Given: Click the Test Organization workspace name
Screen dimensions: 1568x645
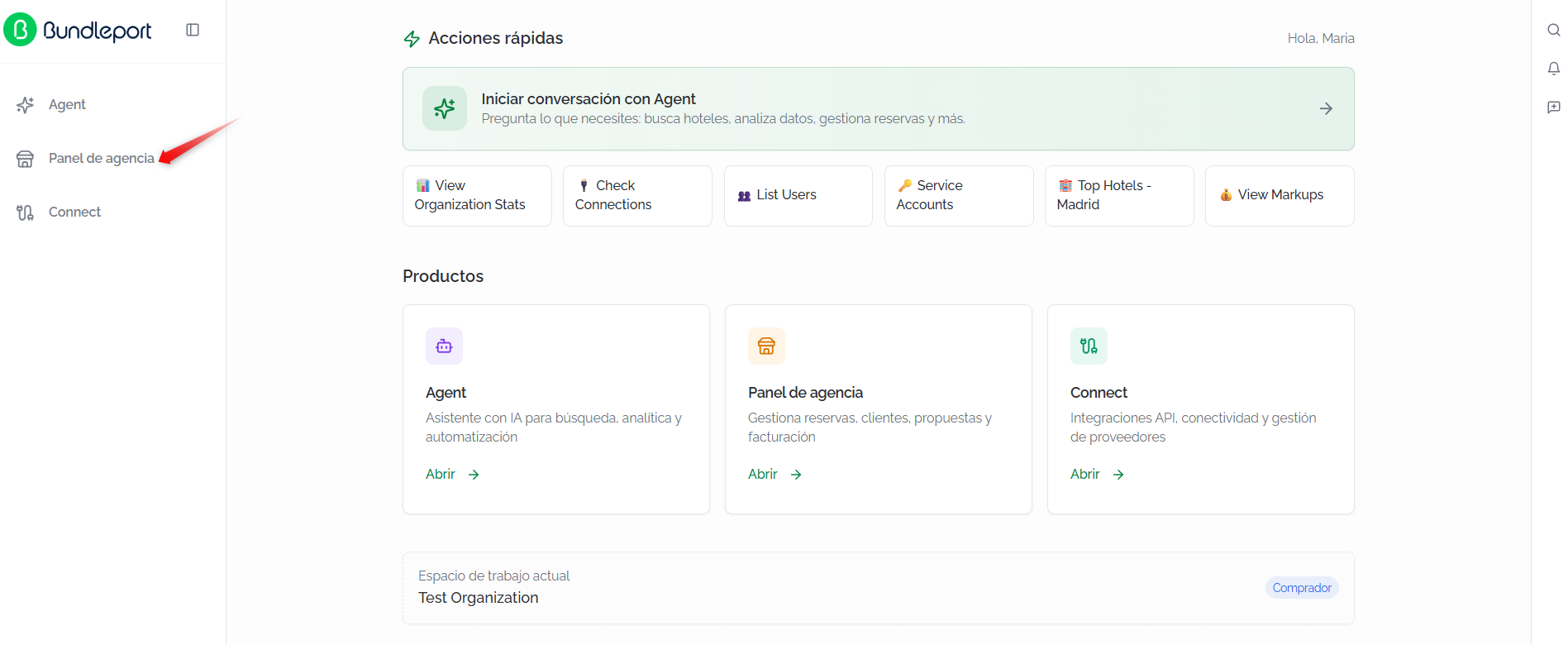Looking at the screenshot, I should click(x=478, y=598).
